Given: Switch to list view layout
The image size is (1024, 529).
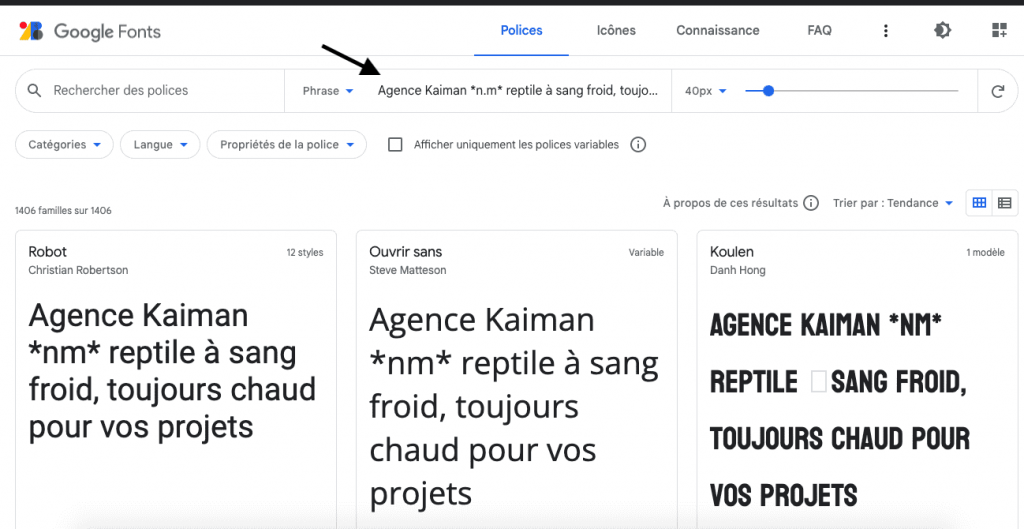Looking at the screenshot, I should (1004, 203).
